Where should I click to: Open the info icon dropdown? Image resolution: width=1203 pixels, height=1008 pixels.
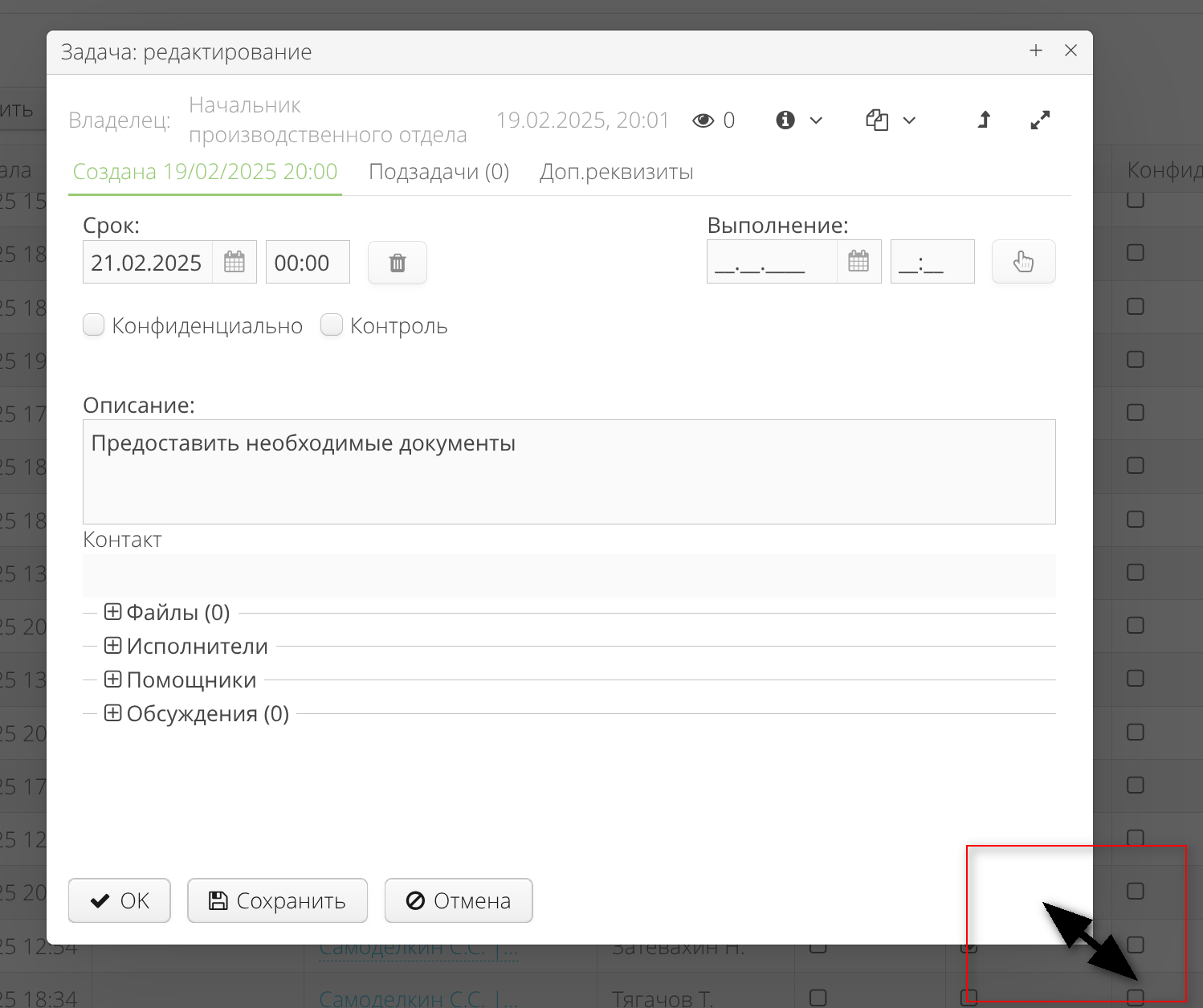click(798, 120)
